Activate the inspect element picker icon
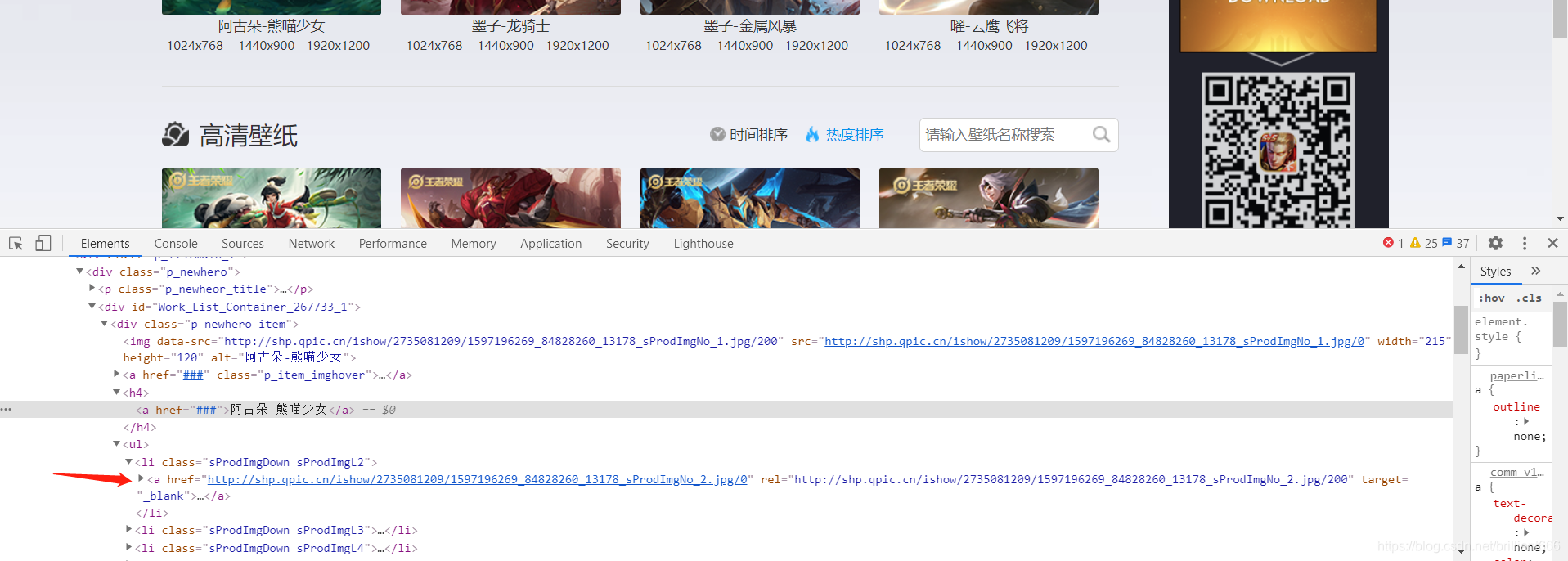 coord(16,243)
